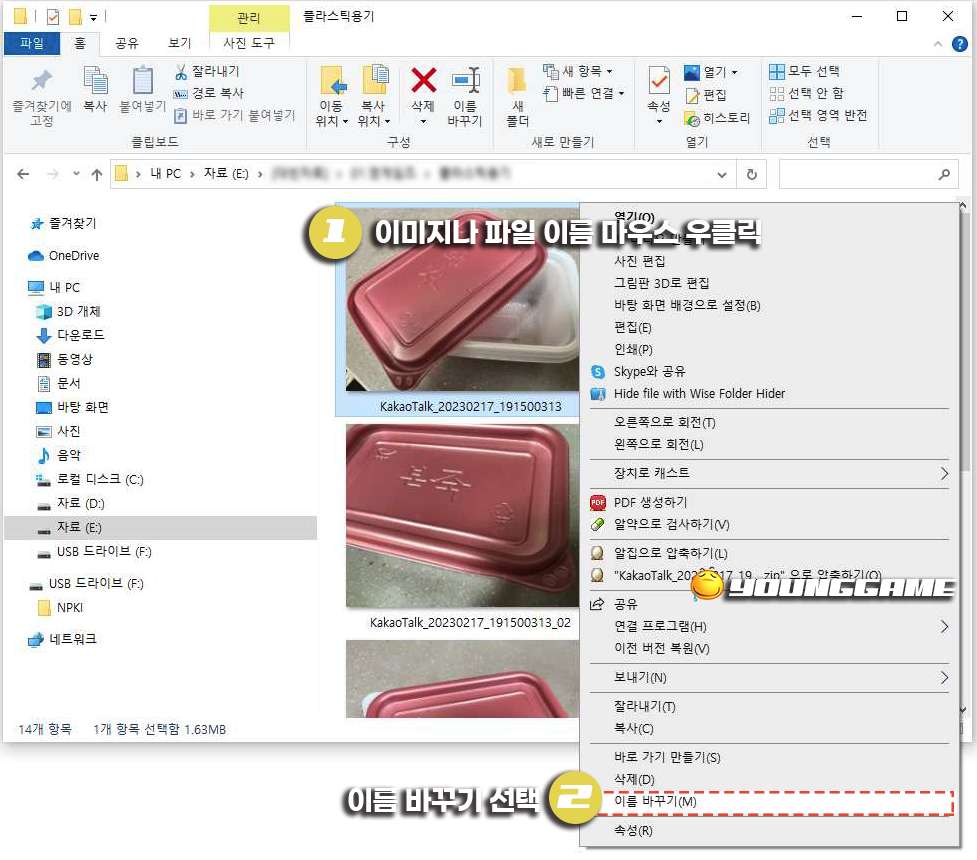The image size is (977, 860).
Task: Click 편집 in the ribbon 열기 group
Action: click(x=706, y=95)
